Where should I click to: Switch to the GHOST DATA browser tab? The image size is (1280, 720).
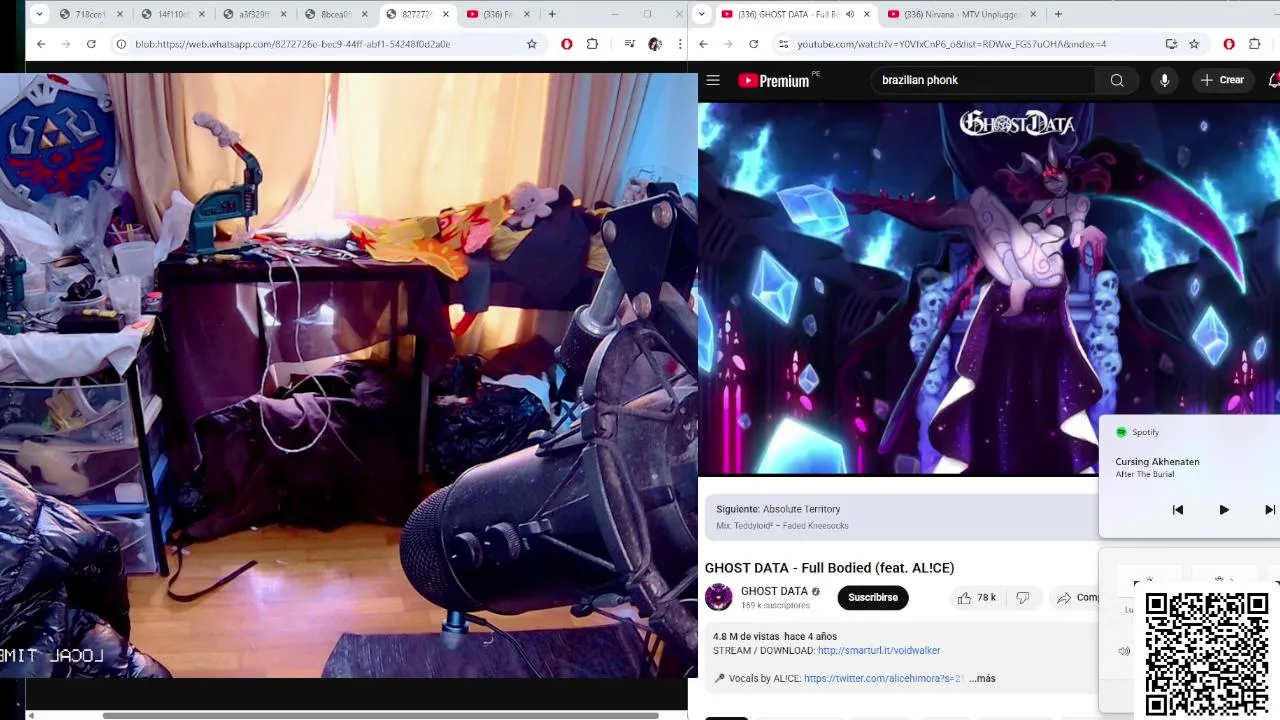coord(796,14)
